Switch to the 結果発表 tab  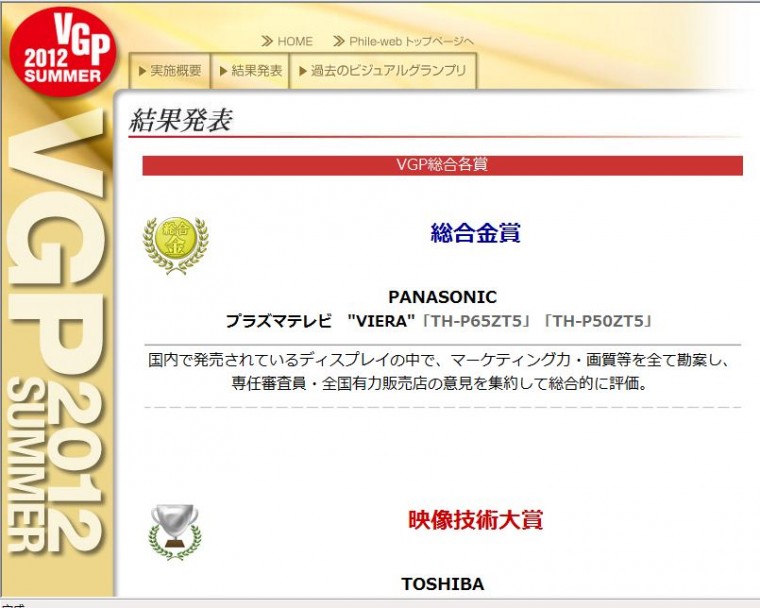tap(251, 71)
